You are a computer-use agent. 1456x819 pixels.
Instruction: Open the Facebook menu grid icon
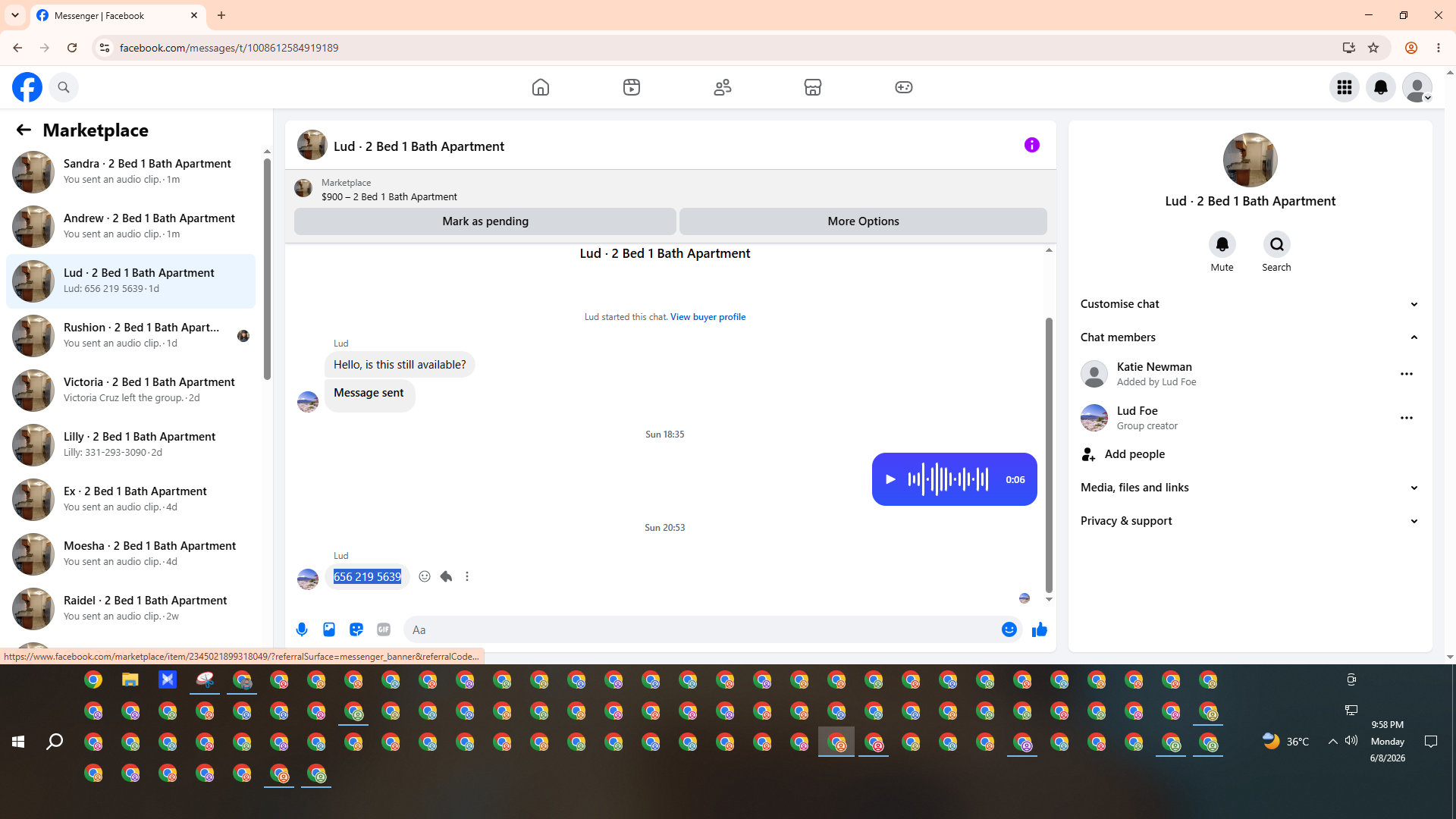[x=1345, y=87]
